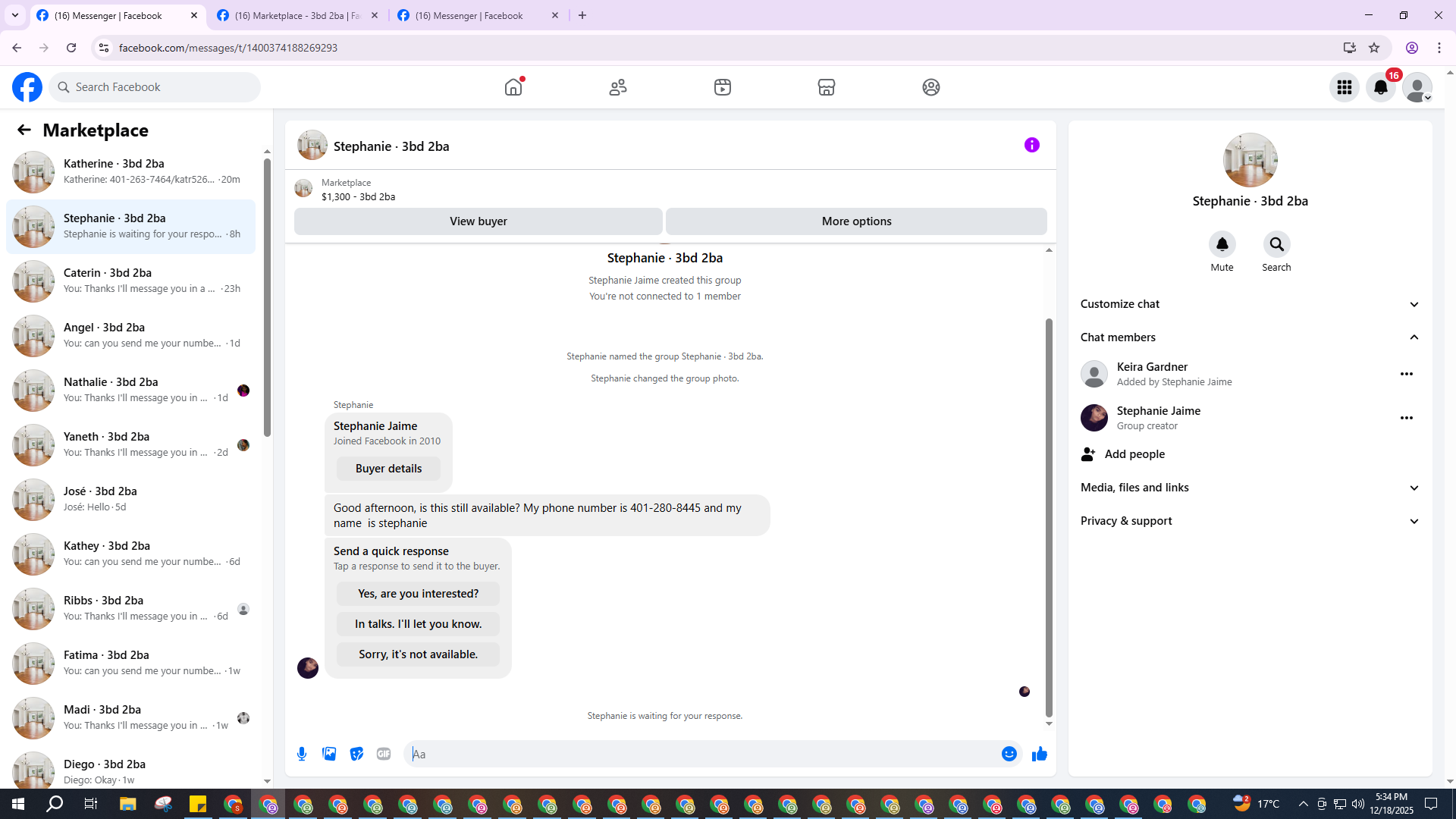Open the browser tab search dropdown

(15, 15)
